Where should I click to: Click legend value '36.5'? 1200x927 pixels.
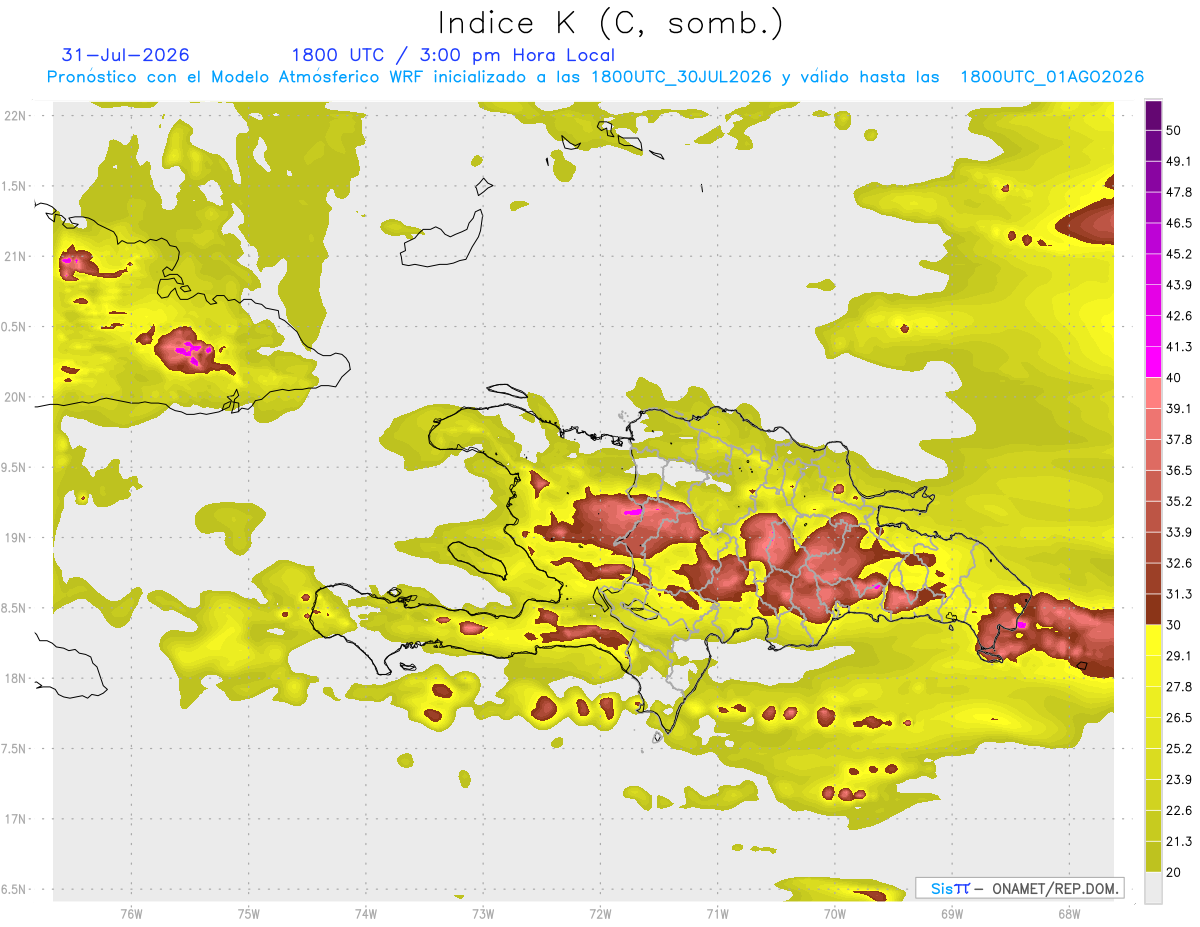click(x=1179, y=470)
